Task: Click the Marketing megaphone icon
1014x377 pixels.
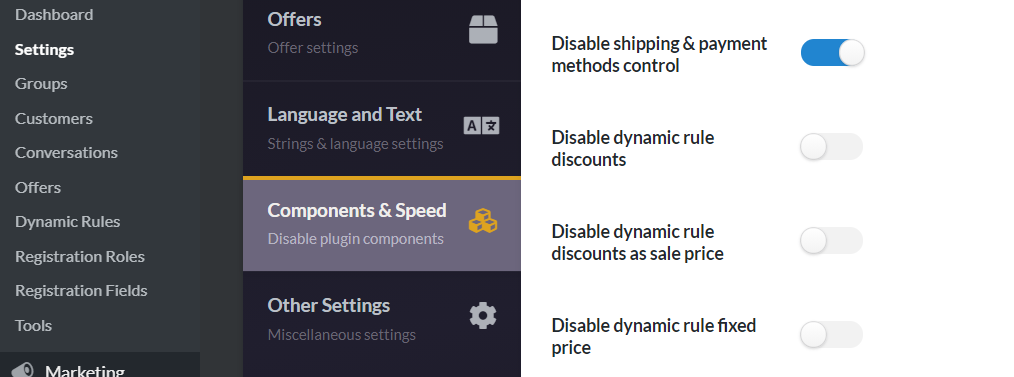Action: [x=23, y=371]
